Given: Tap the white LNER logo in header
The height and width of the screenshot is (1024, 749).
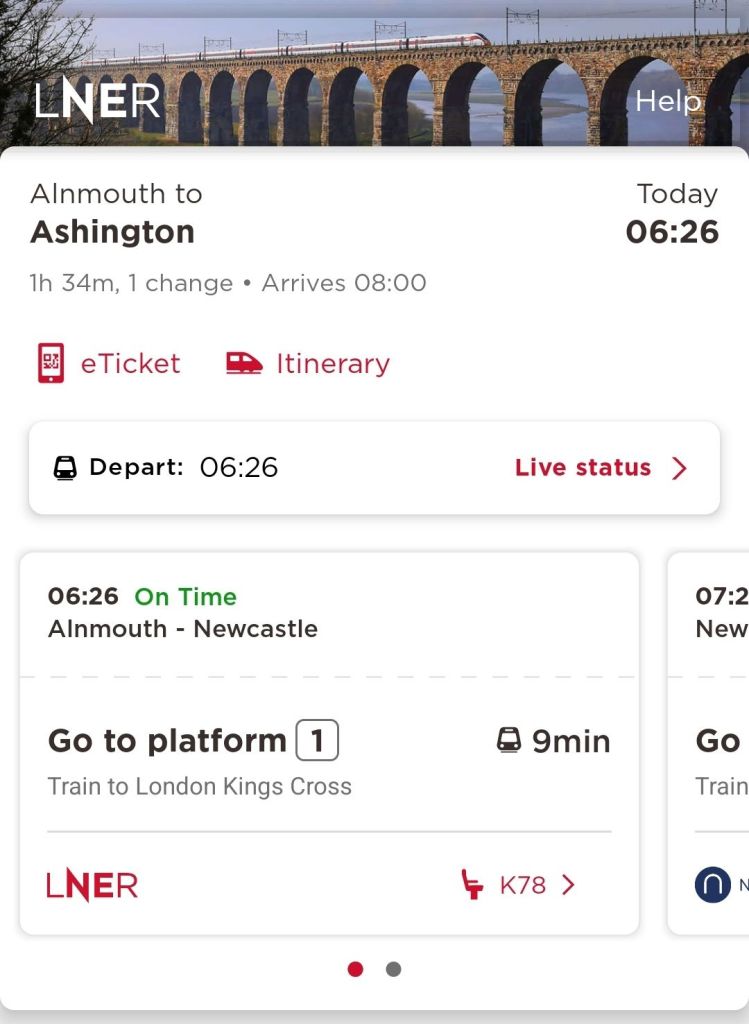Looking at the screenshot, I should coord(97,101).
